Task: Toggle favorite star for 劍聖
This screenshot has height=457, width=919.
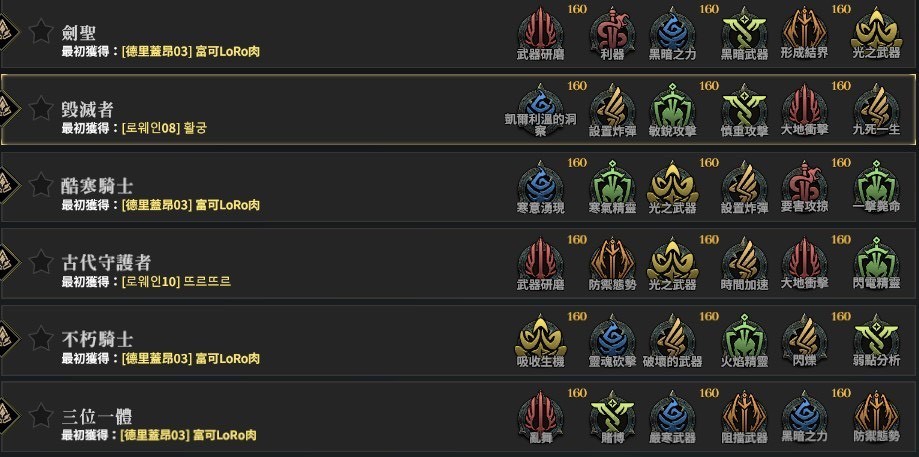Action: (x=41, y=31)
